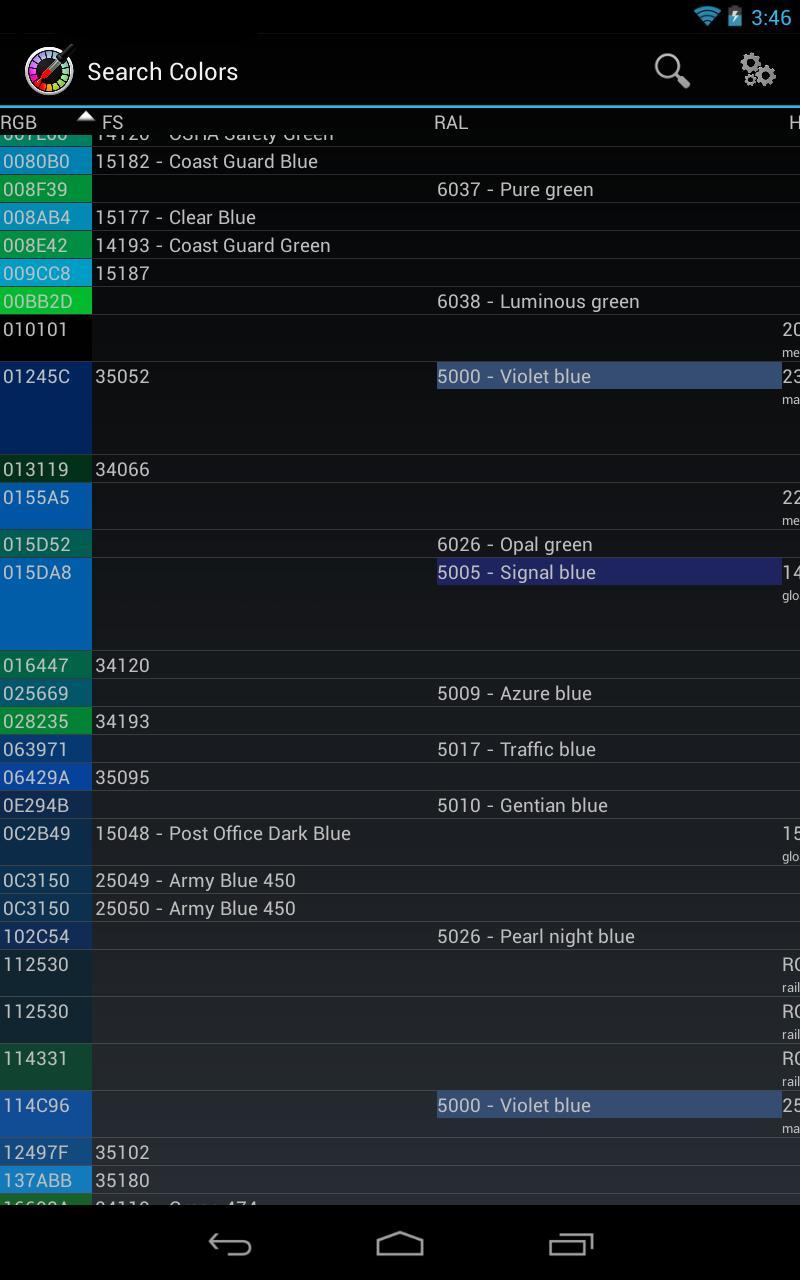Tap the Search Colors title
The image size is (800, 1280).
pos(163,72)
